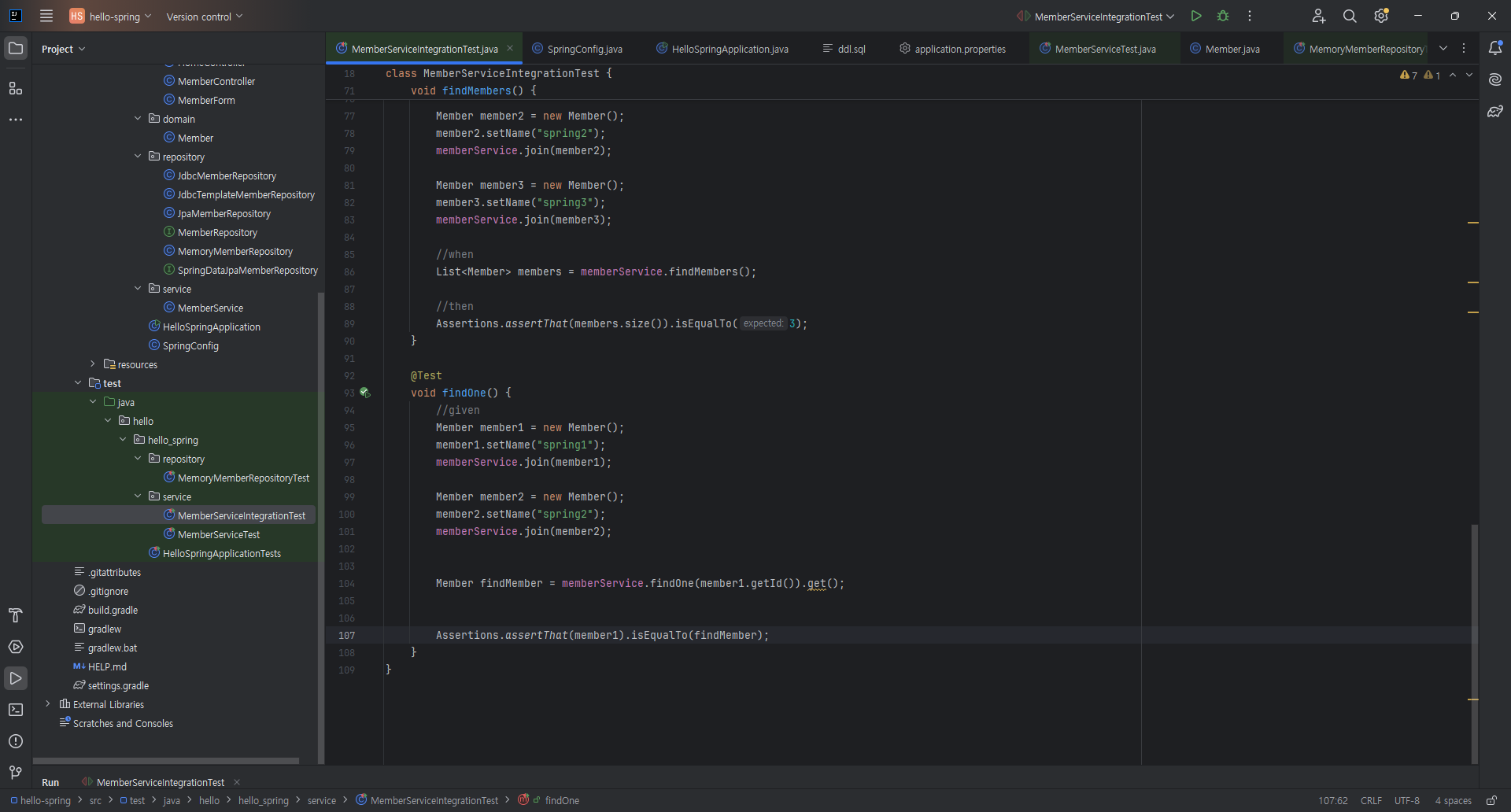Open the Structure tool window
The height and width of the screenshot is (812, 1511).
tap(16, 88)
